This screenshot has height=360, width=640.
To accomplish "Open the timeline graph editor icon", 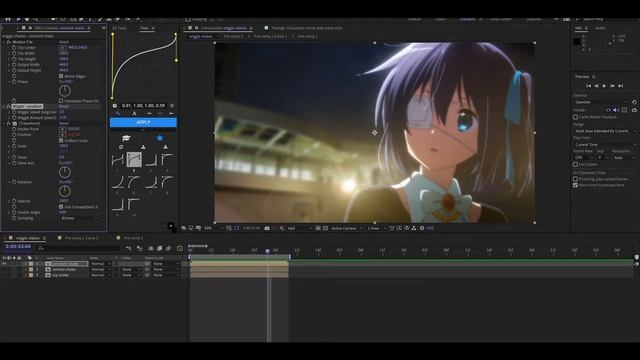I will coord(180,248).
